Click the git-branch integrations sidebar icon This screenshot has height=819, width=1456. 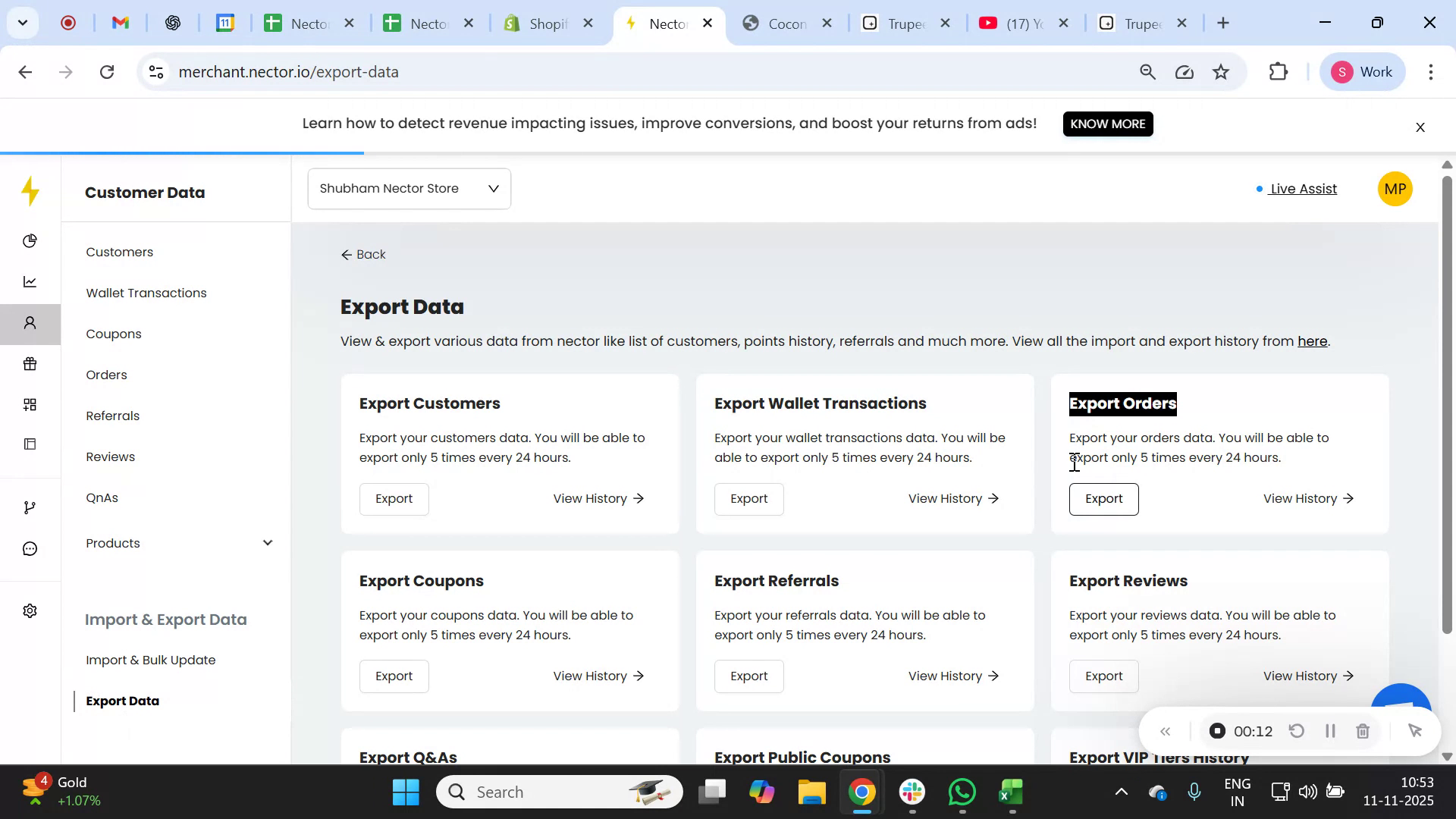[x=30, y=507]
